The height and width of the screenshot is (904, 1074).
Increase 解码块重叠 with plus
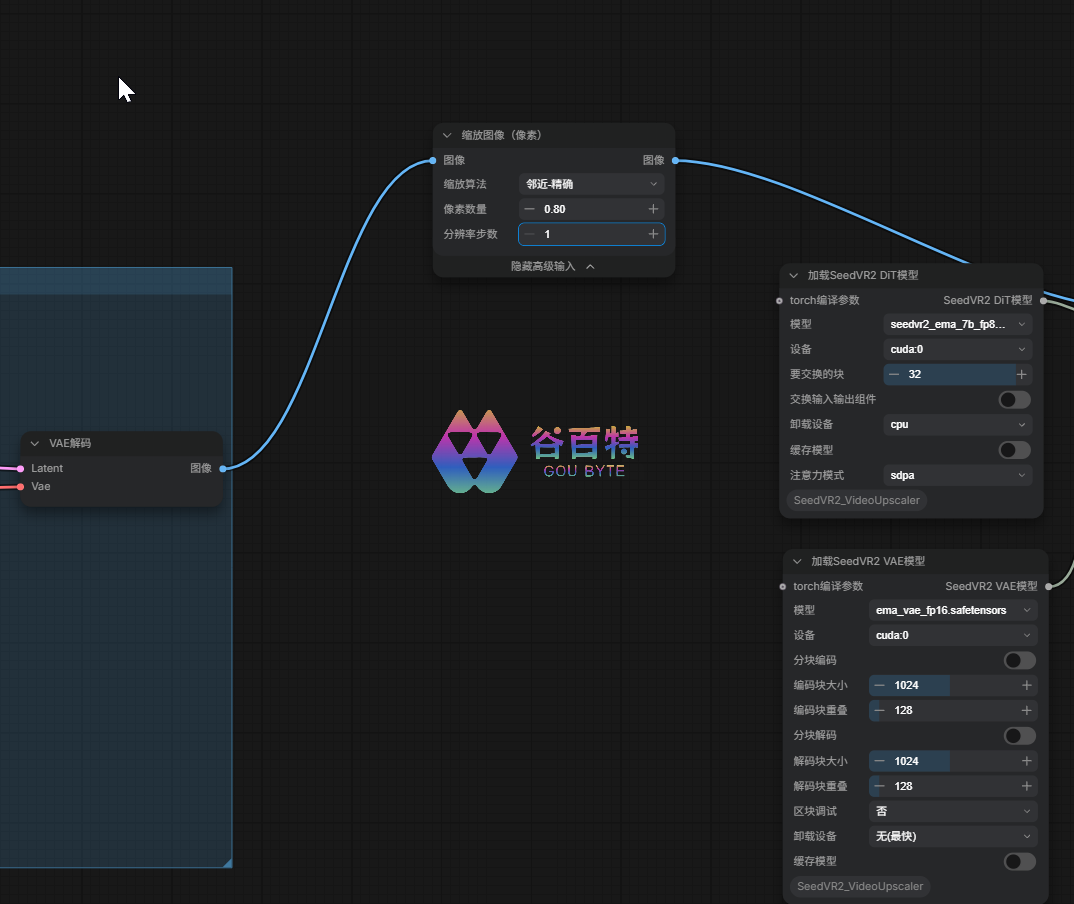coord(1027,787)
